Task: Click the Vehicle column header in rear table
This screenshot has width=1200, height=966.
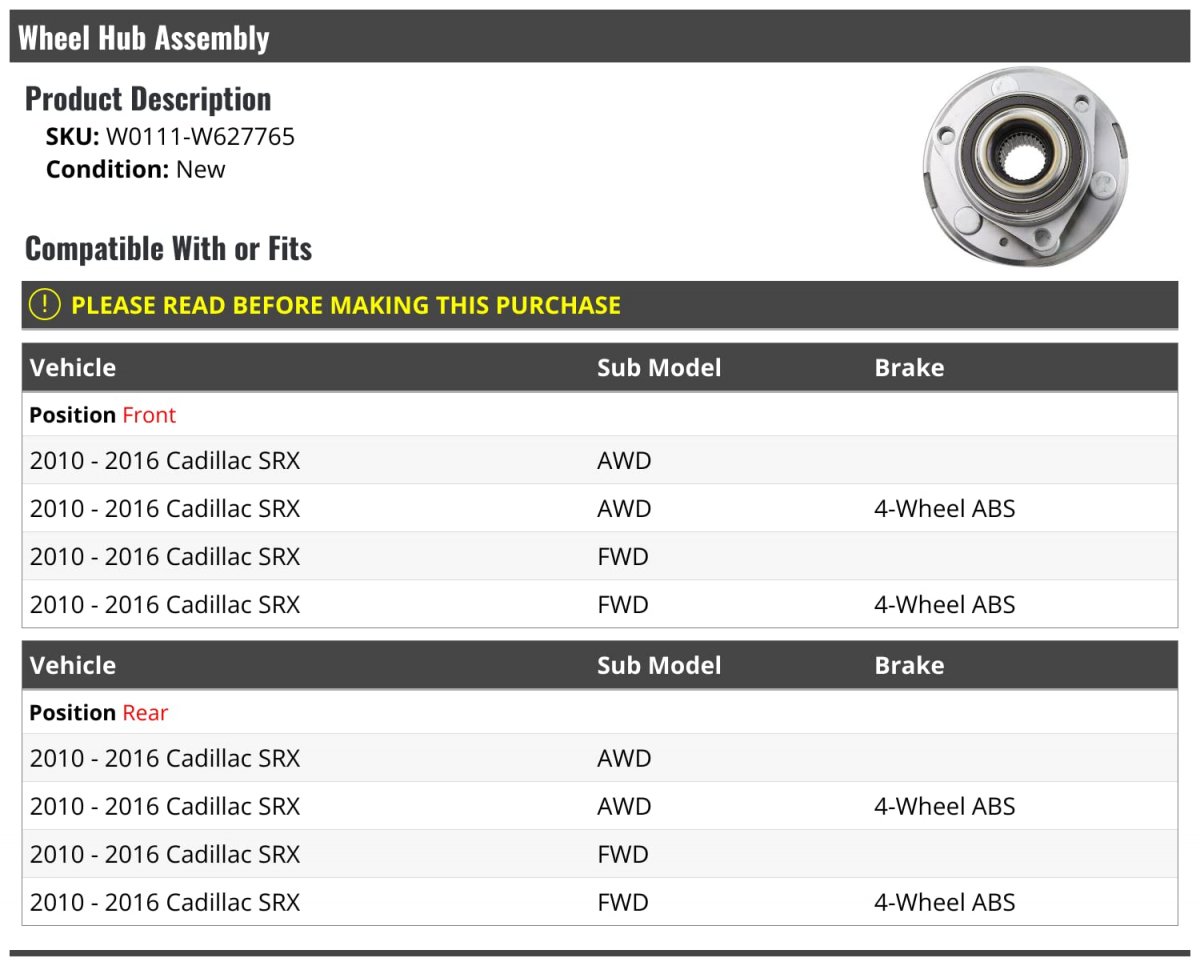Action: 73,665
